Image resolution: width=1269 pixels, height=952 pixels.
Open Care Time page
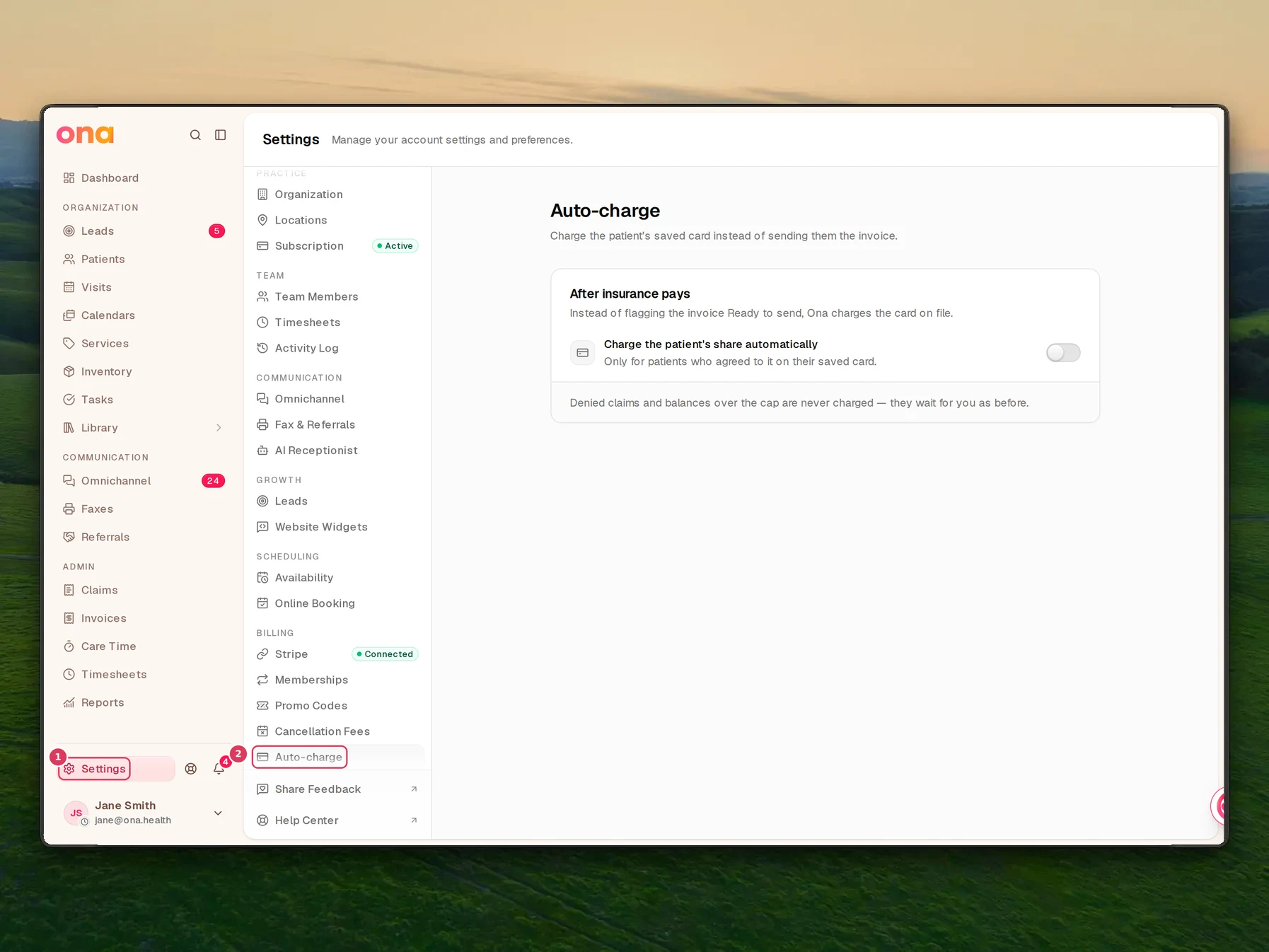coord(144,646)
